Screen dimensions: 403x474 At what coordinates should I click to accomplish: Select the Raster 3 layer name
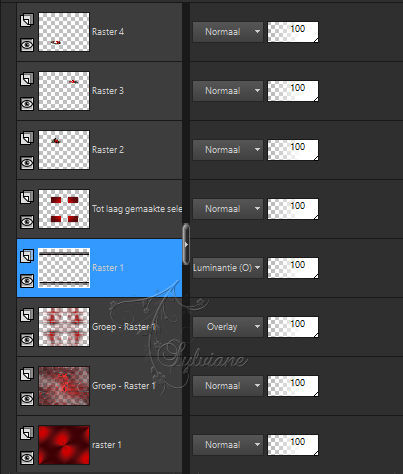[x=108, y=91]
